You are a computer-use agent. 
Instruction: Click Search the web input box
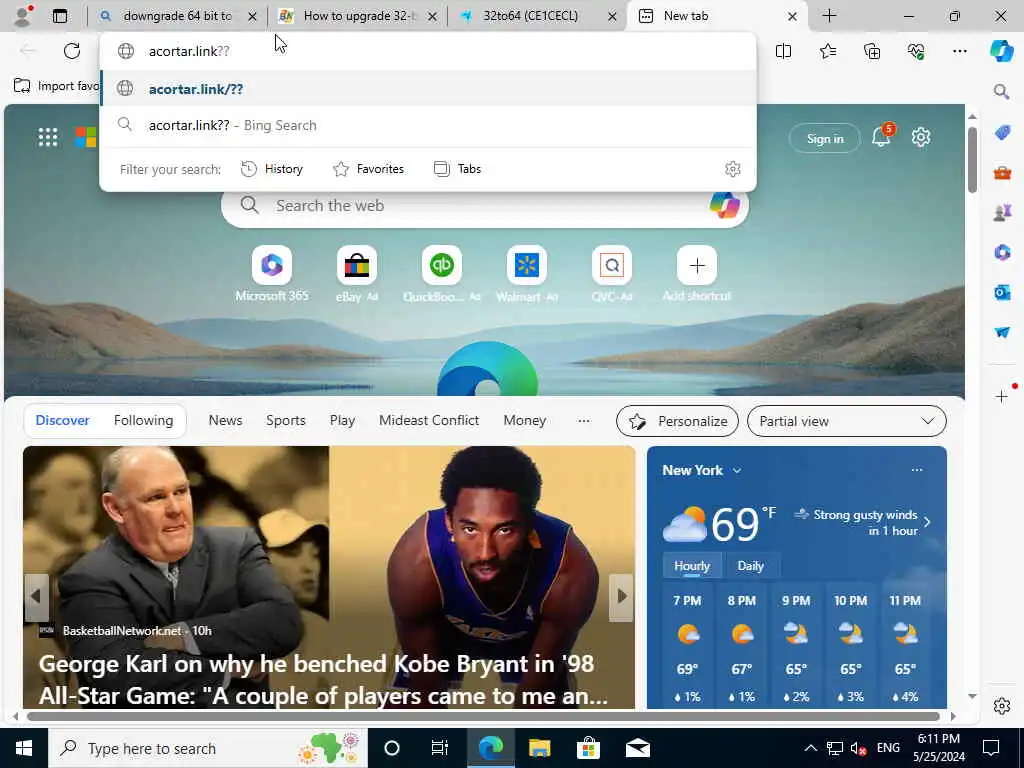pos(485,205)
